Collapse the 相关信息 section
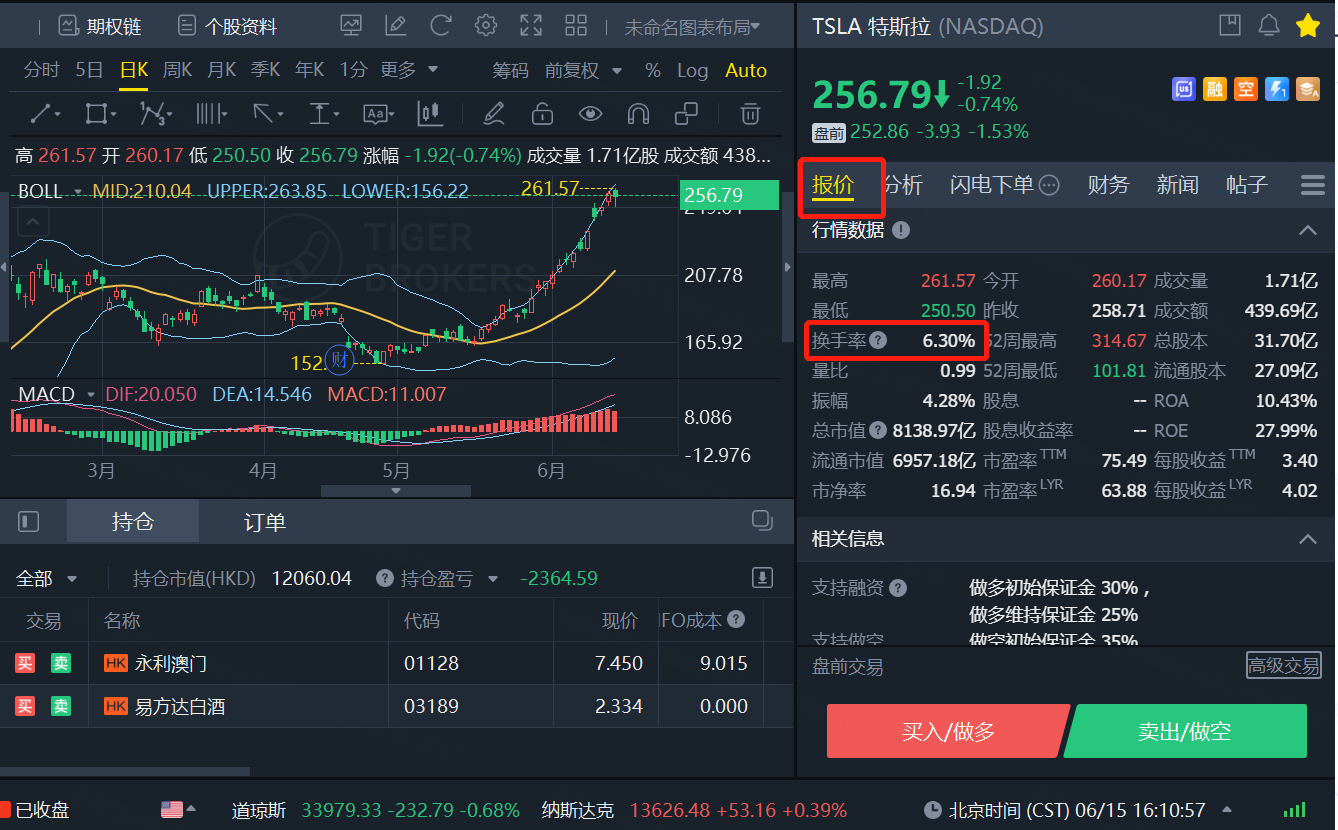Image resolution: width=1338 pixels, height=830 pixels. pyautogui.click(x=1307, y=539)
